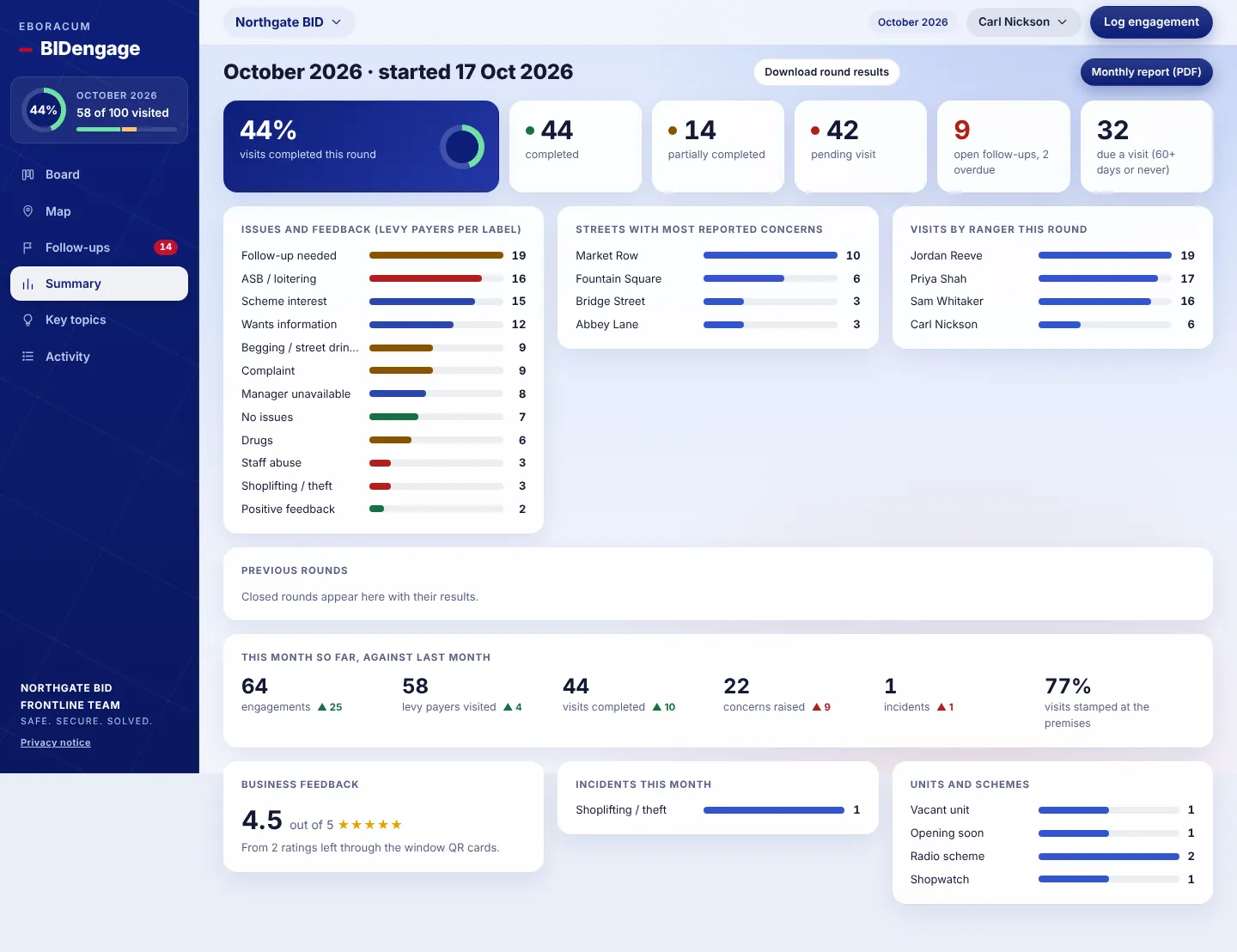Viewport: 1237px width, 952px height.
Task: Click the Board icon in sidebar
Action: 27,174
